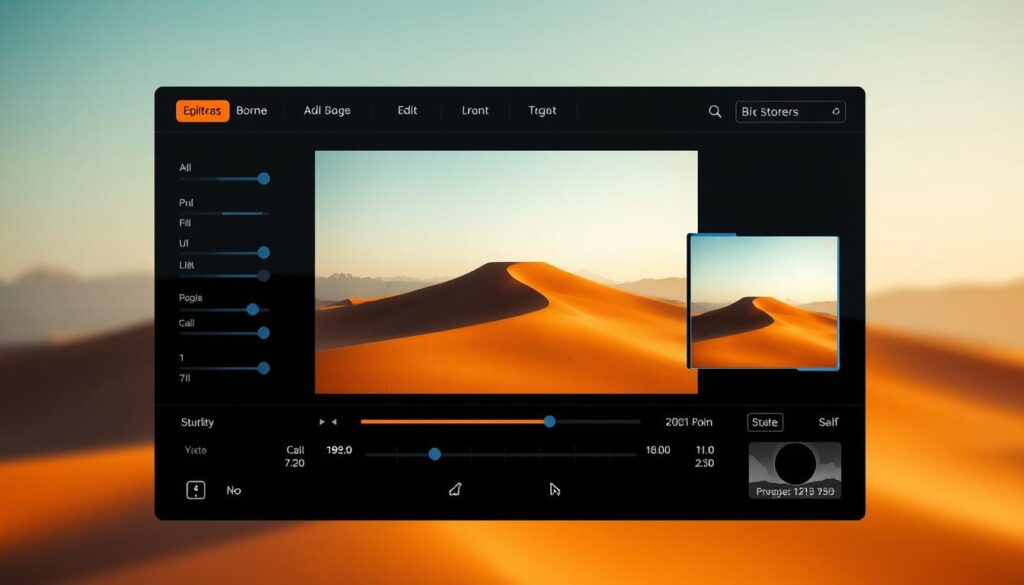Click the slider below the 1 label
Screen dimensions: 1024x585
[x=225, y=368]
